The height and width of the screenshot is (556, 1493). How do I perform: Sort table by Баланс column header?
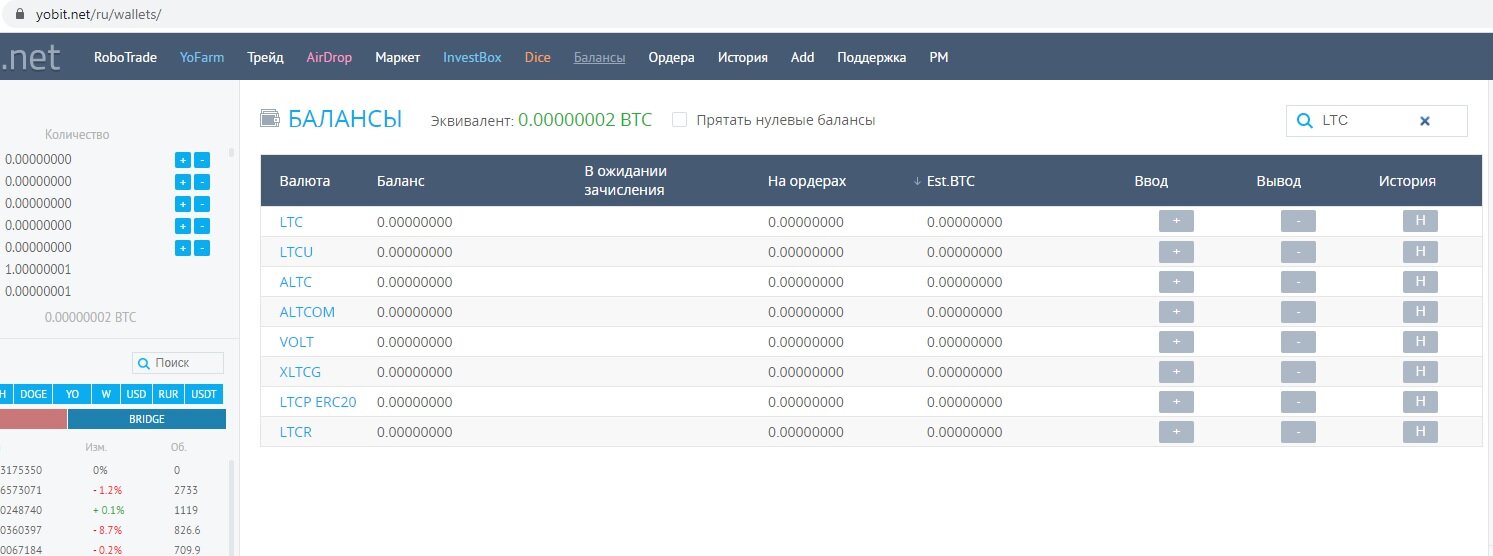(400, 181)
